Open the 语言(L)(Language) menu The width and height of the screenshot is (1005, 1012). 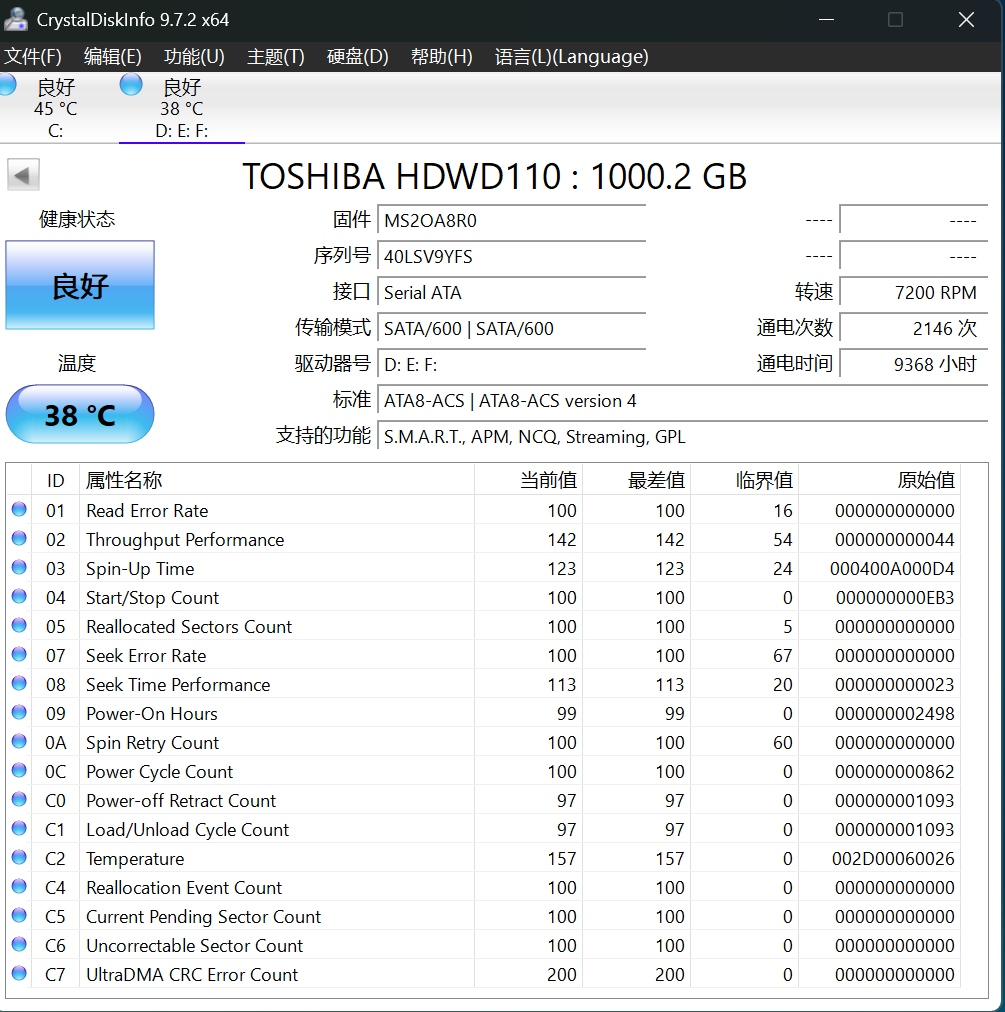click(571, 57)
